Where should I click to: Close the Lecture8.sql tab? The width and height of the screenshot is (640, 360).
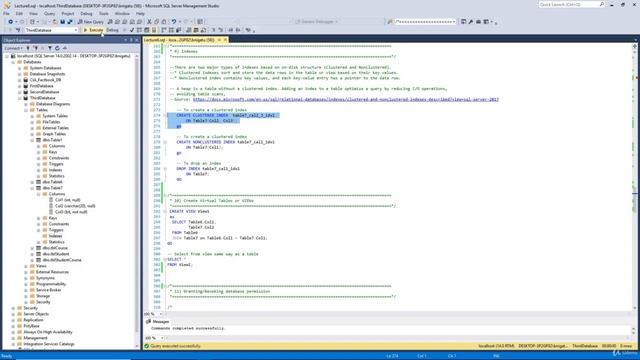225,40
